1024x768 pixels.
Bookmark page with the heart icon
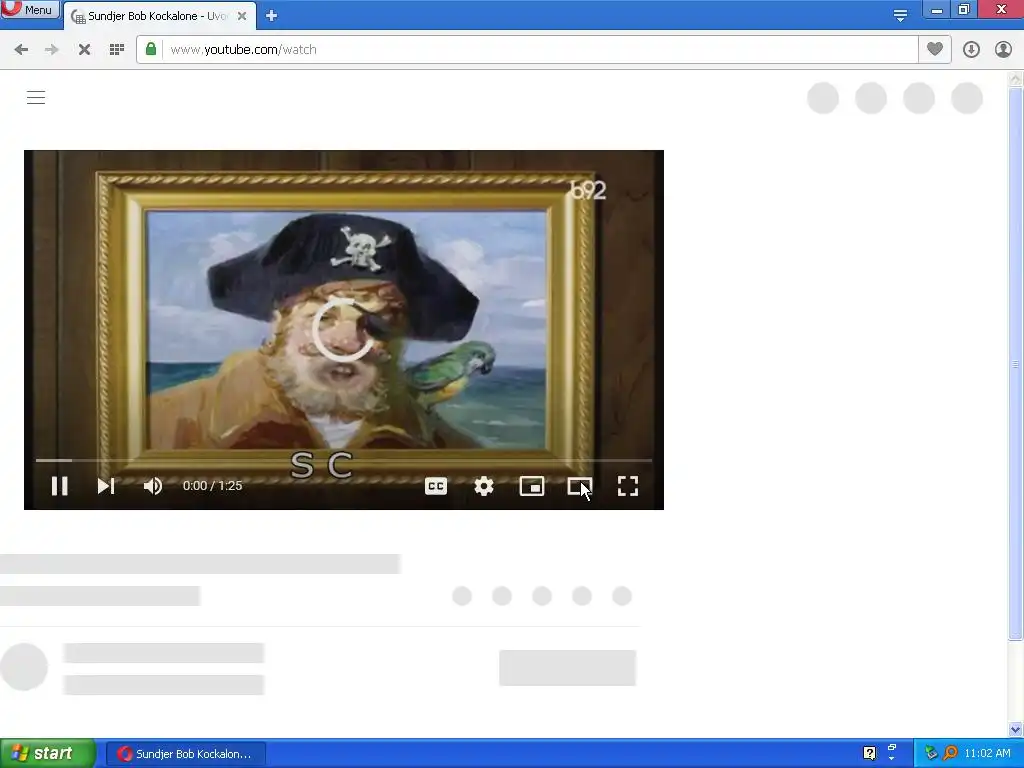(x=935, y=49)
